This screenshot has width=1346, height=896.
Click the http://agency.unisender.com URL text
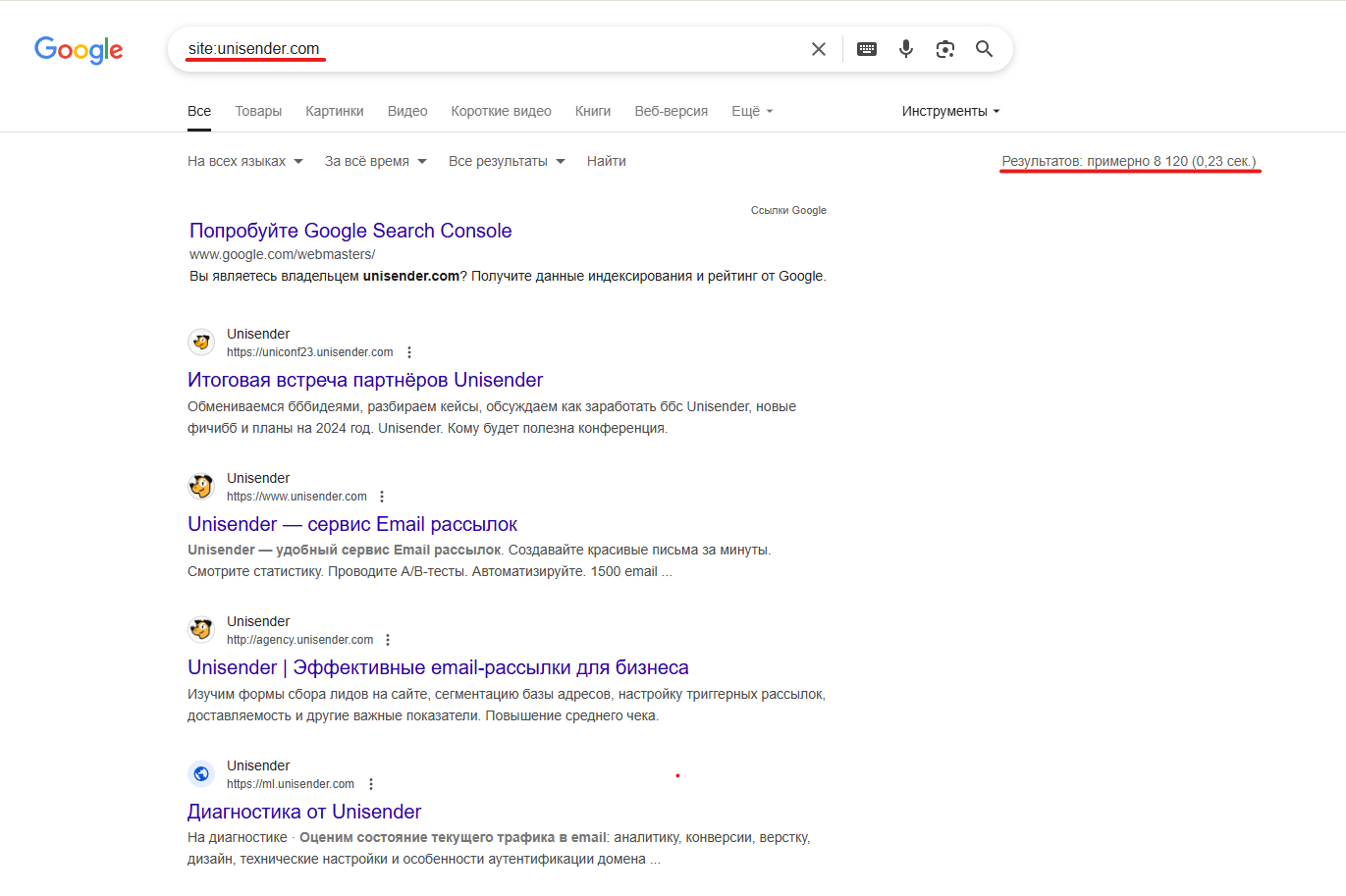point(300,640)
